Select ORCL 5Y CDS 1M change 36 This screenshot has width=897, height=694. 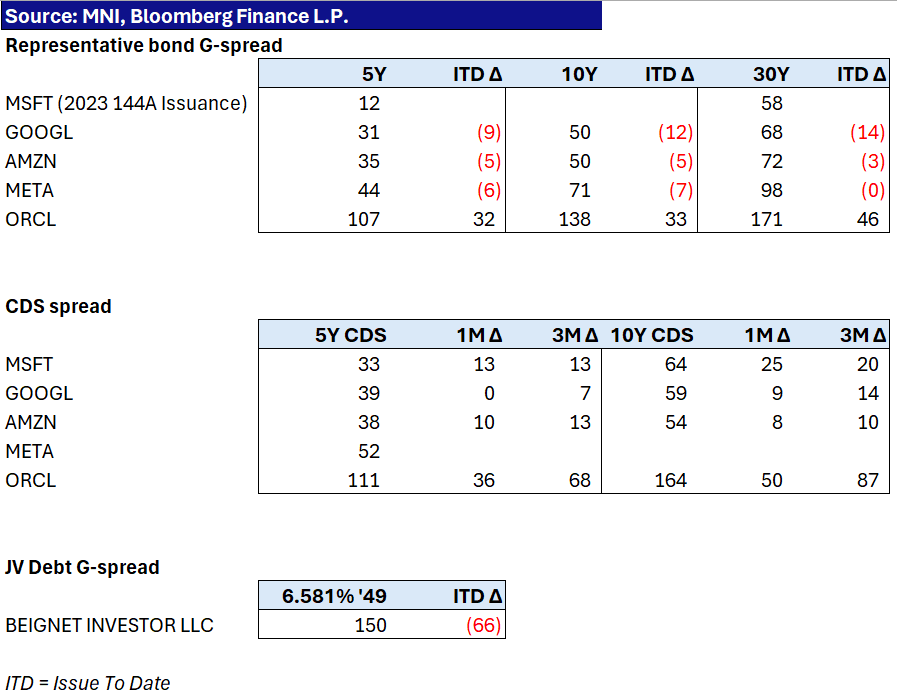(484, 481)
